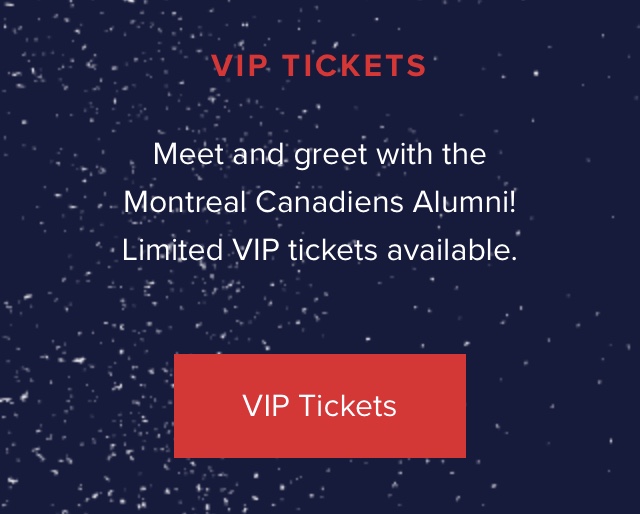Click 'Limited VIP tickets available.' text
Image resolution: width=640 pixels, height=514 pixels.
tap(320, 250)
